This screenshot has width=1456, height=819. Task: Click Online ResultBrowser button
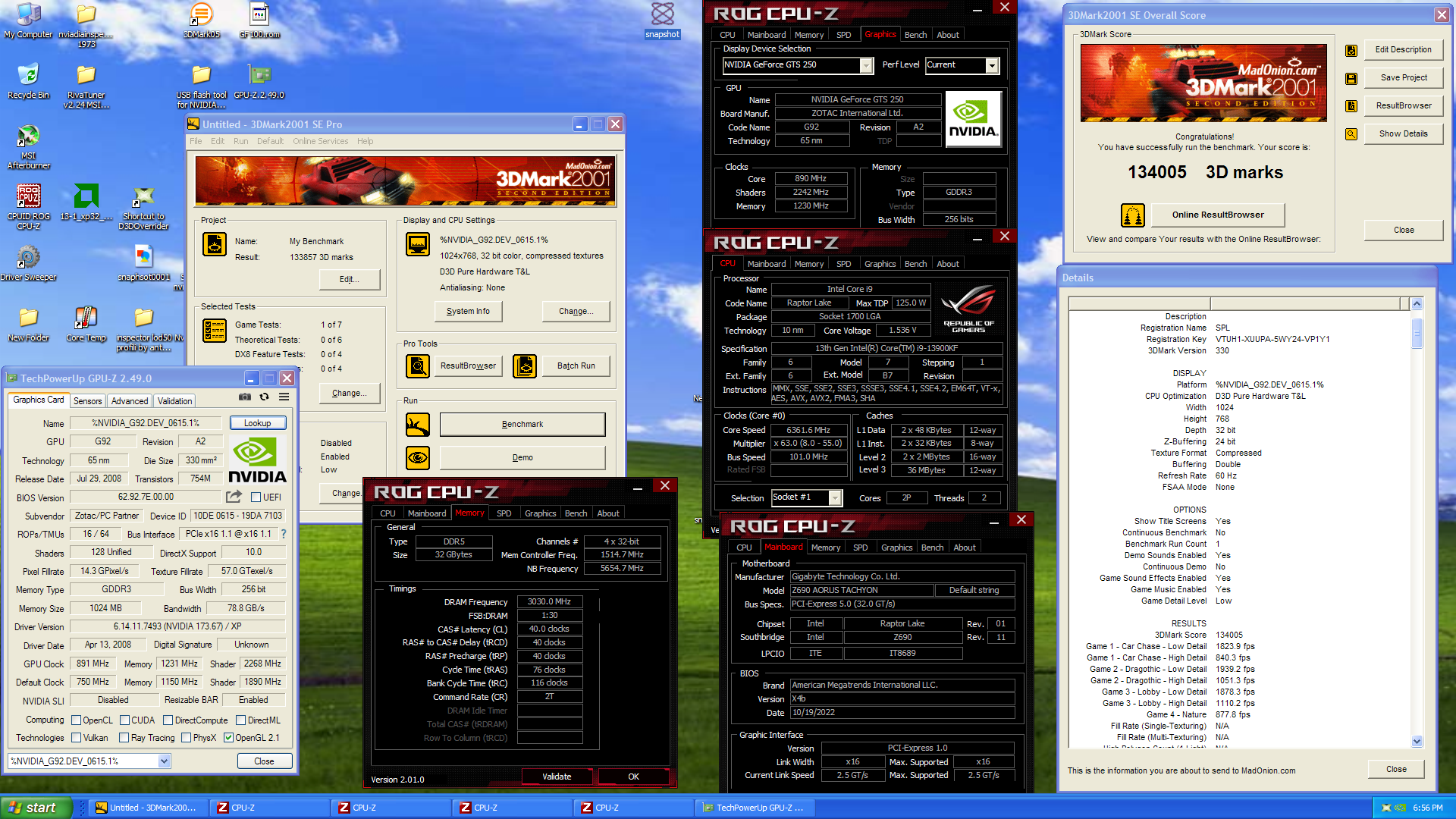tap(1218, 215)
